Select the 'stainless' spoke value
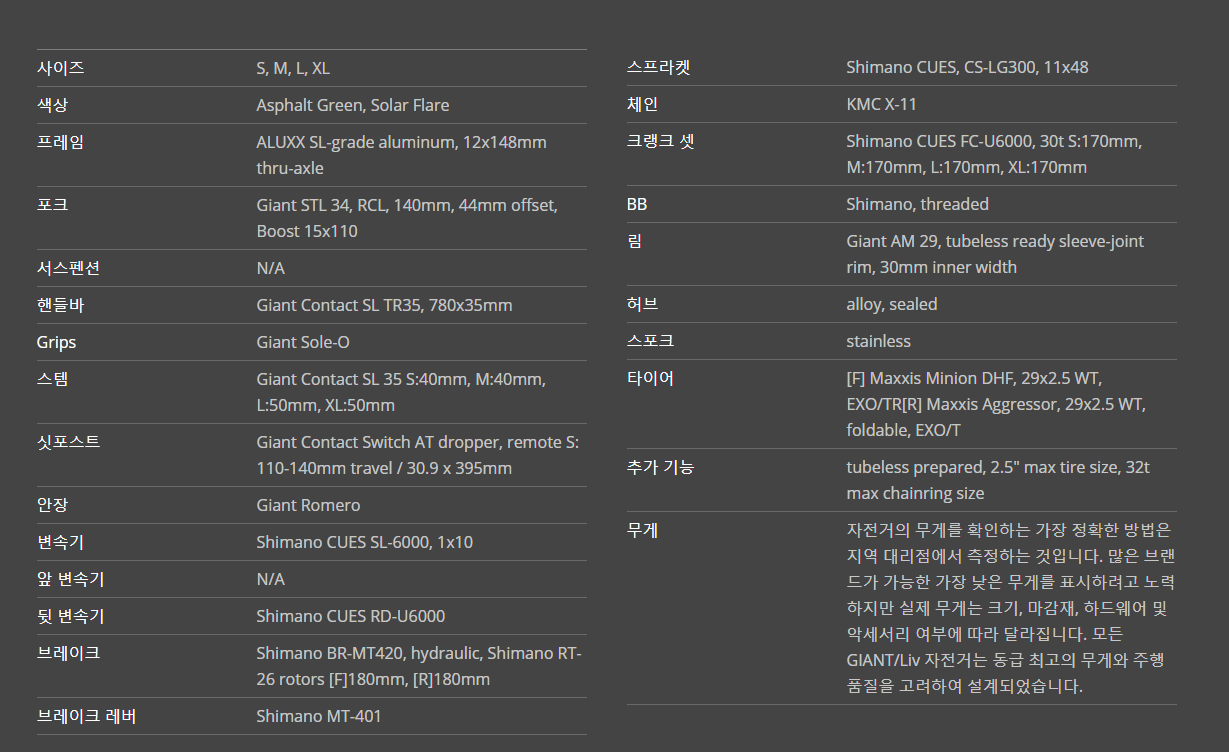 point(878,341)
